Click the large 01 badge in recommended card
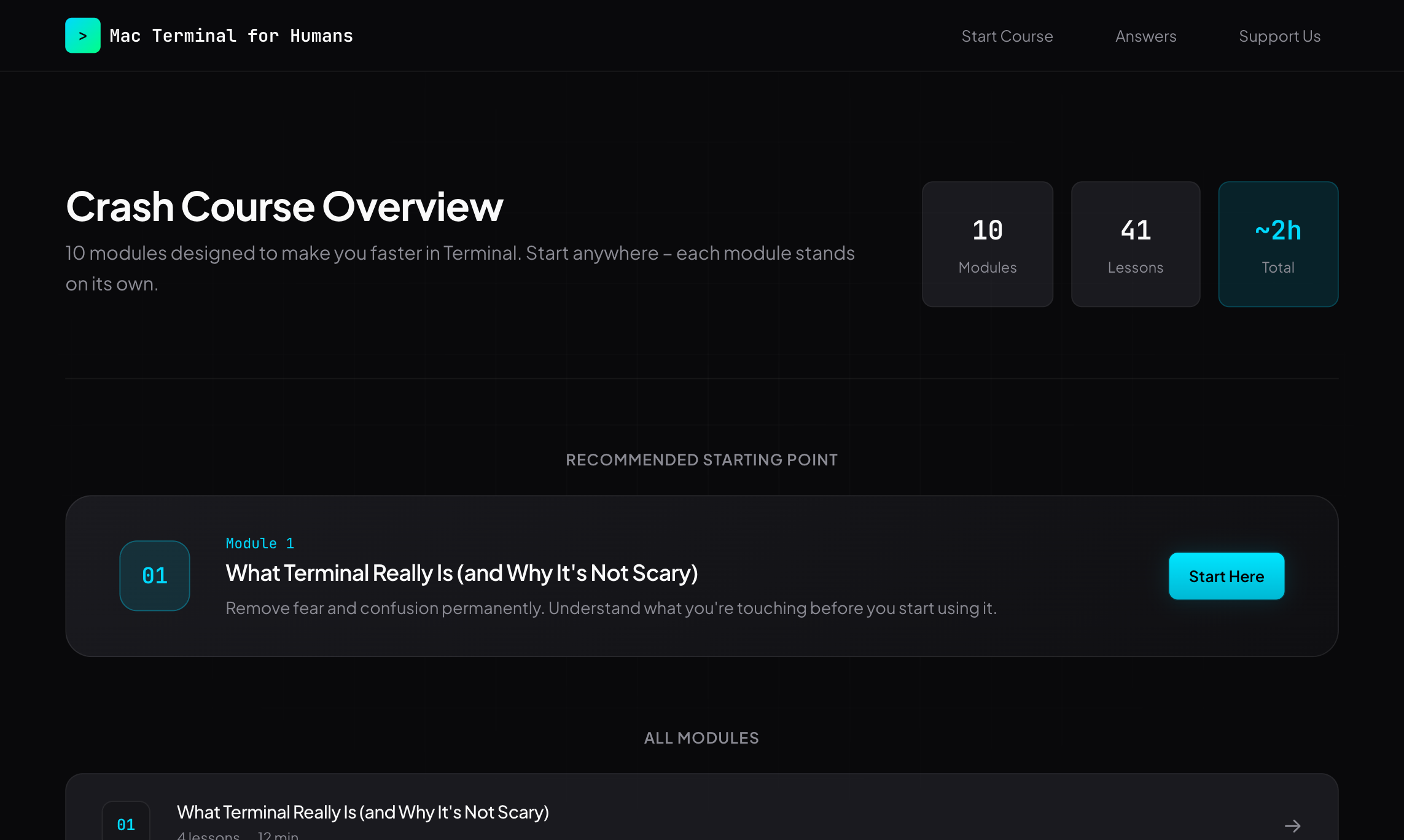Screen dimensions: 1404x840 point(154,575)
